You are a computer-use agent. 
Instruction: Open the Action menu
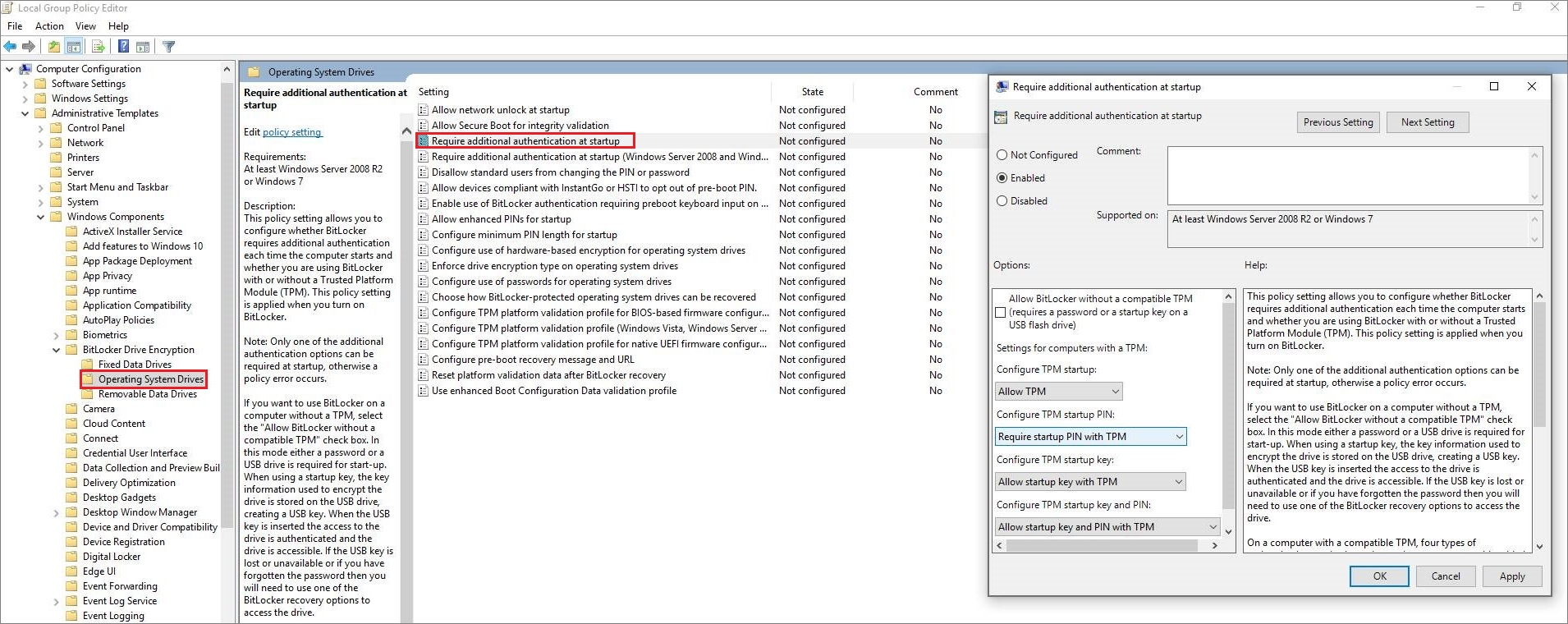(49, 26)
